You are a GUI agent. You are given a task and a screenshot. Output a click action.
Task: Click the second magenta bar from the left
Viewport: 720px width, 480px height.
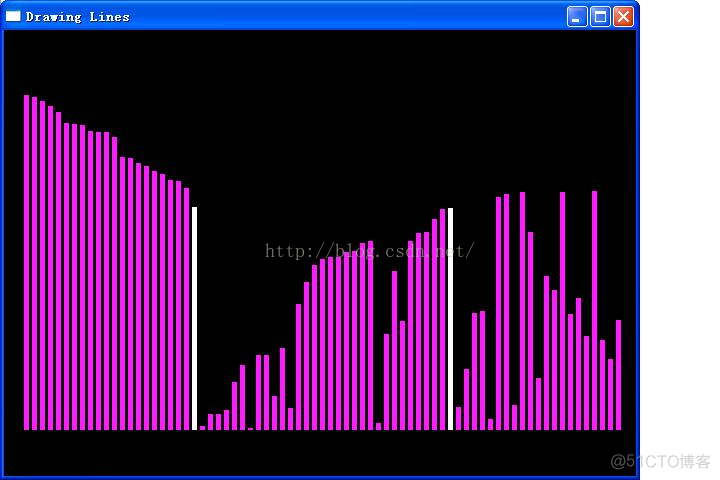(35, 263)
